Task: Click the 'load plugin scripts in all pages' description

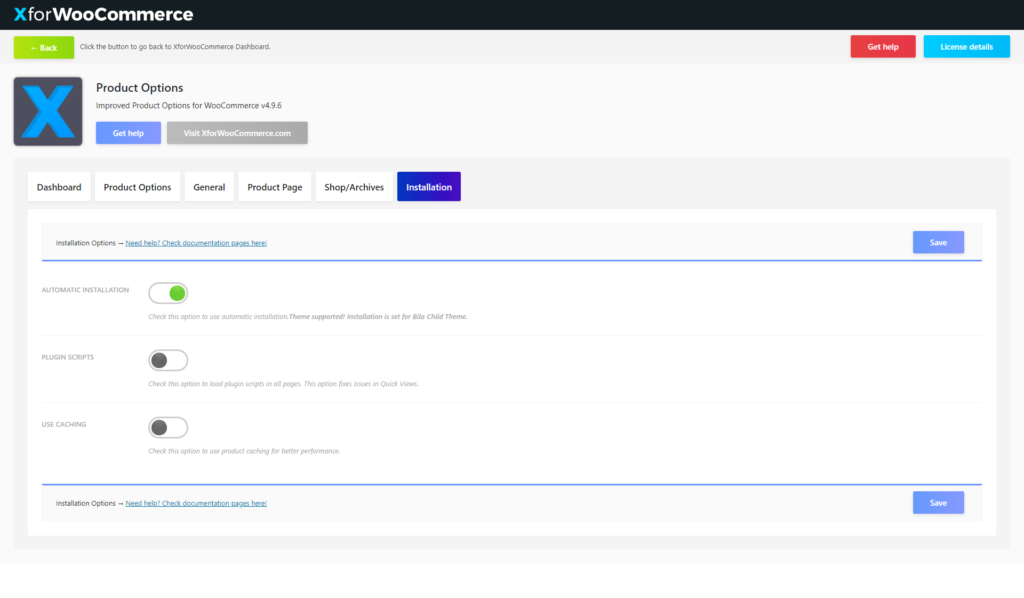Action: (x=283, y=384)
